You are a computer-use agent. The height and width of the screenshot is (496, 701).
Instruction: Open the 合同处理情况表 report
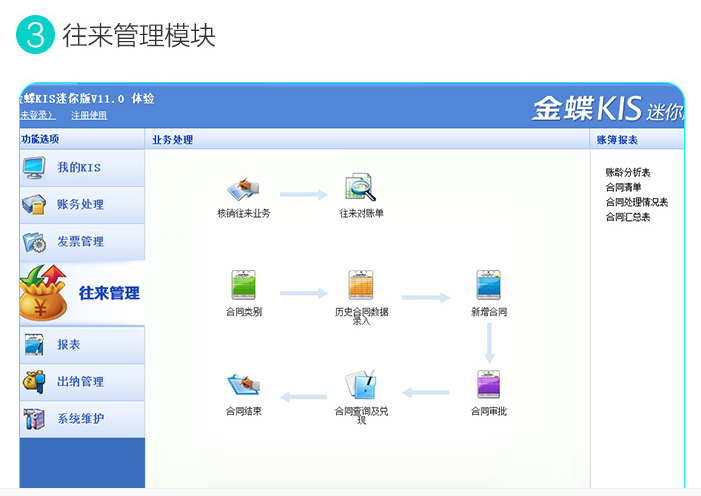636,202
